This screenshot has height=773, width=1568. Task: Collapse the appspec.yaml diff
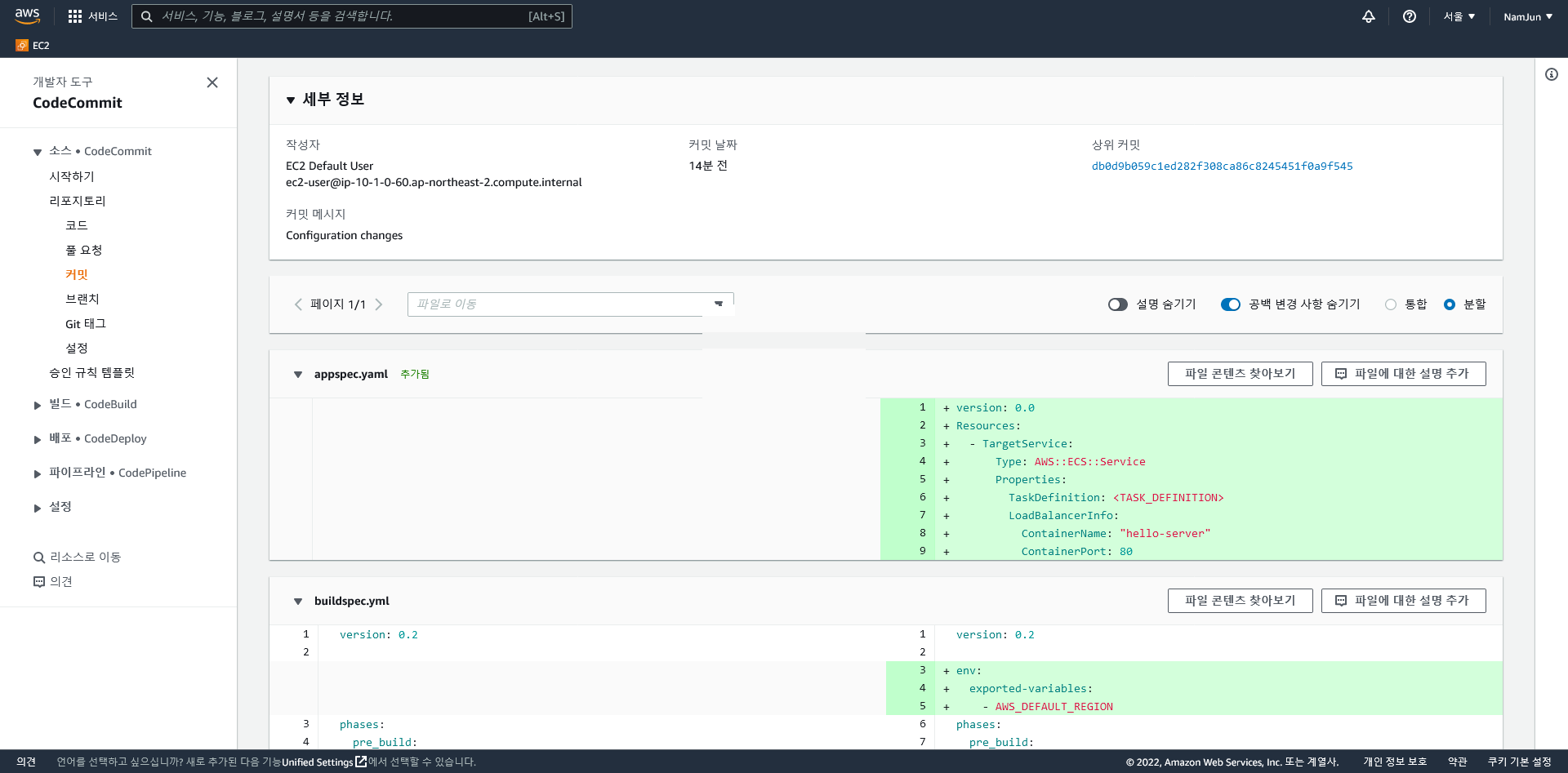click(x=298, y=375)
